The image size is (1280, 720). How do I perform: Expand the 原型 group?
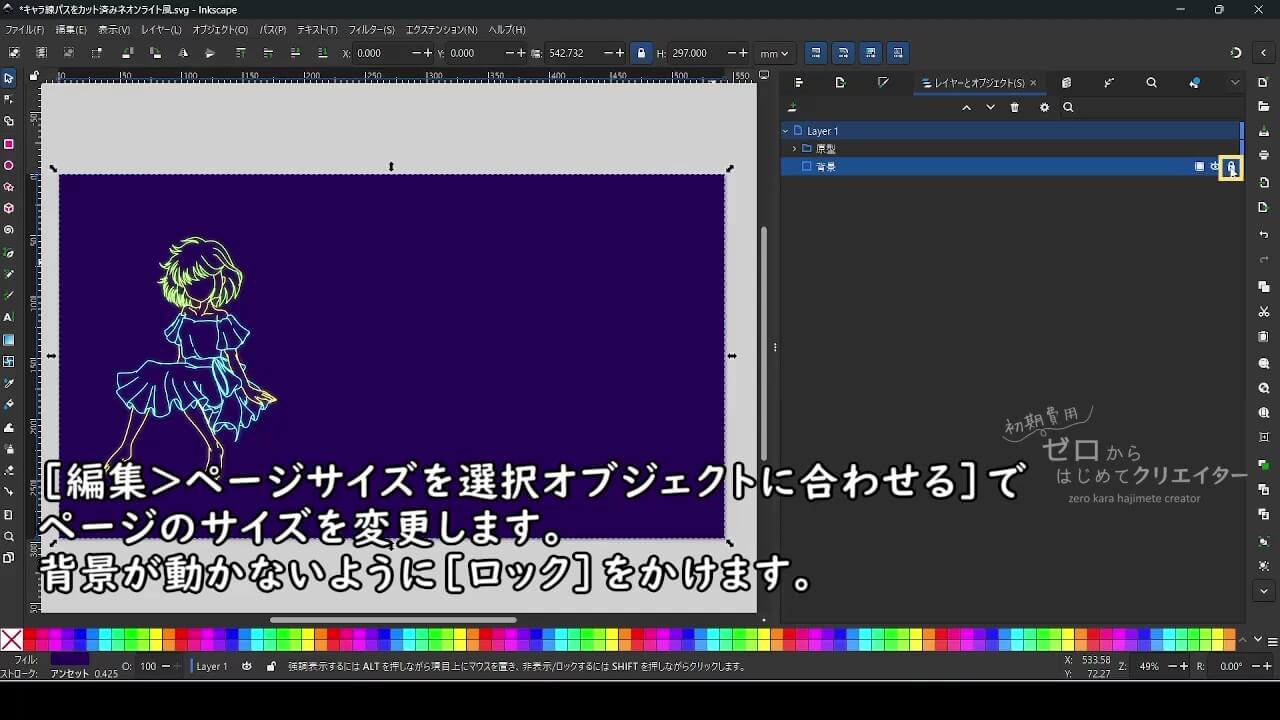click(x=794, y=149)
